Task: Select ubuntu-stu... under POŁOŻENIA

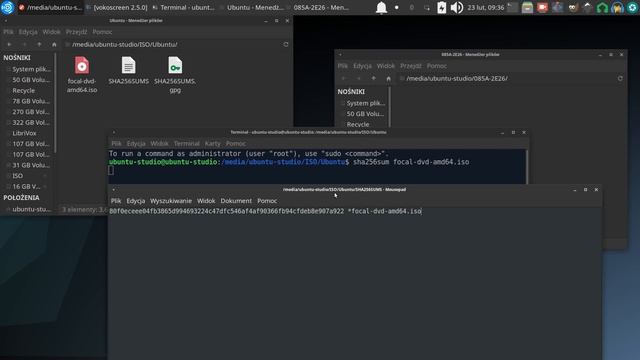Action: 29,209
